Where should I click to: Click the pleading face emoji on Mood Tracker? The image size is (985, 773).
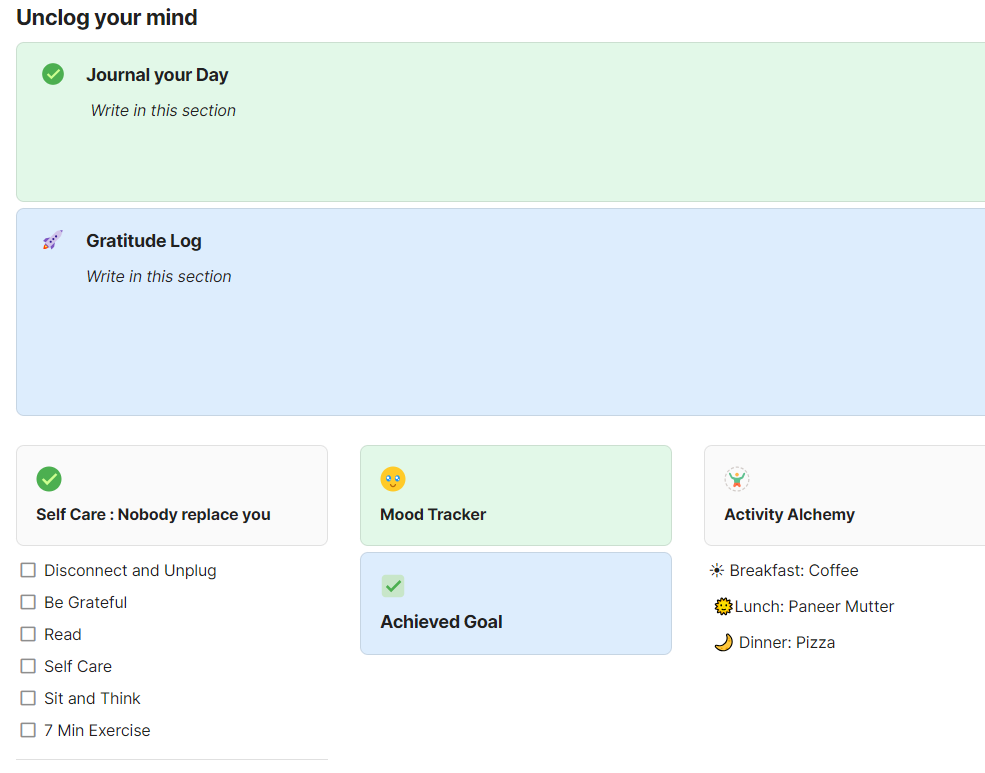393,479
